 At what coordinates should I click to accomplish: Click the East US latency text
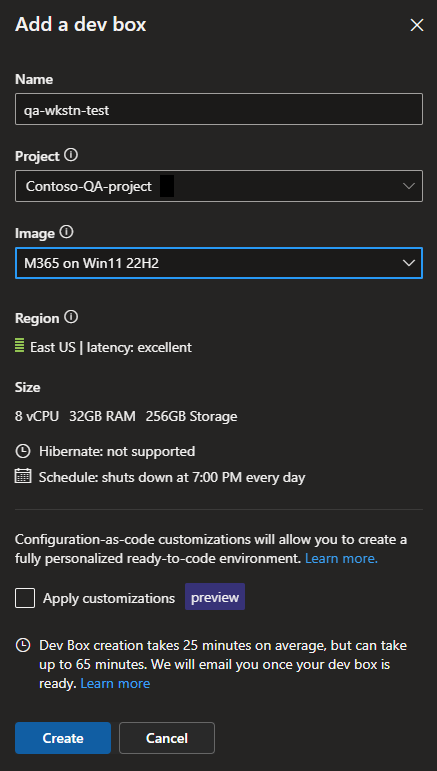click(x=111, y=347)
